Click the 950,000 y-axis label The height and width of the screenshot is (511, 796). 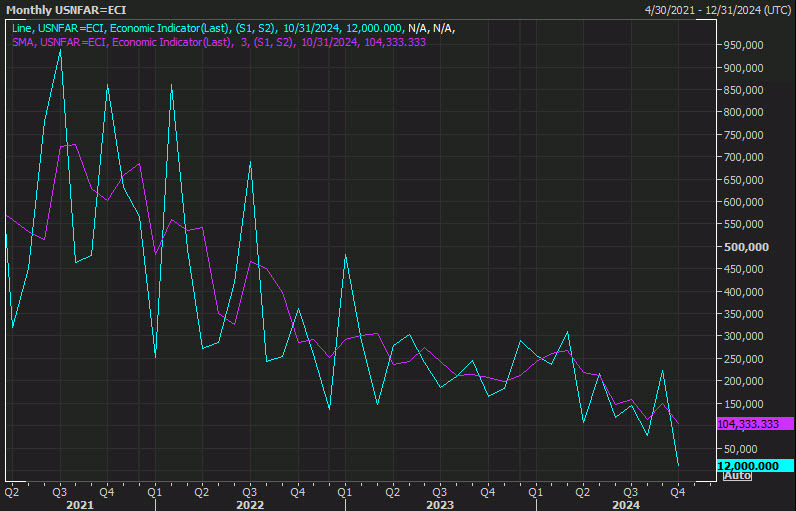(743, 45)
